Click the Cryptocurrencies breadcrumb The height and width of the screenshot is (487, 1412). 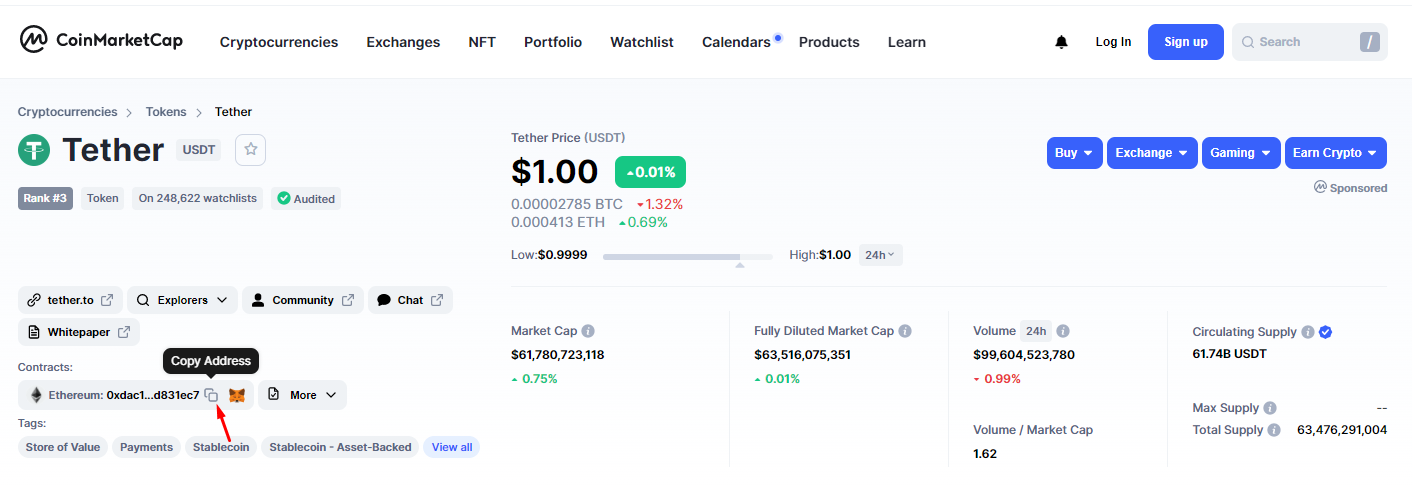(68, 112)
